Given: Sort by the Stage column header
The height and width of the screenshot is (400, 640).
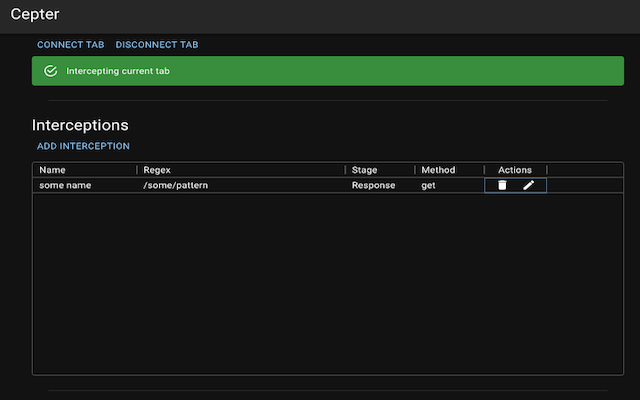Looking at the screenshot, I should tap(364, 170).
